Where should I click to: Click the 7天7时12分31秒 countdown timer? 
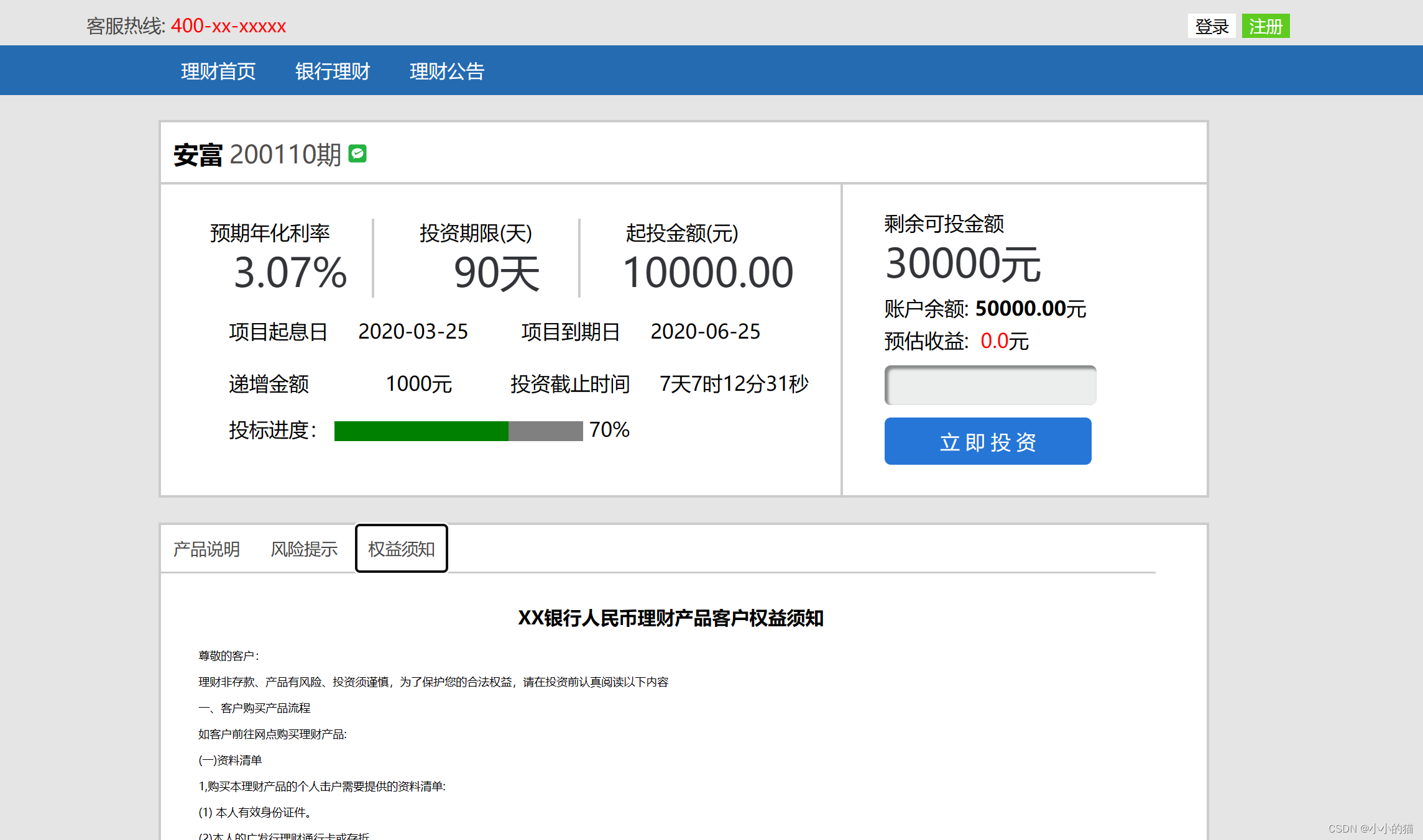734,384
